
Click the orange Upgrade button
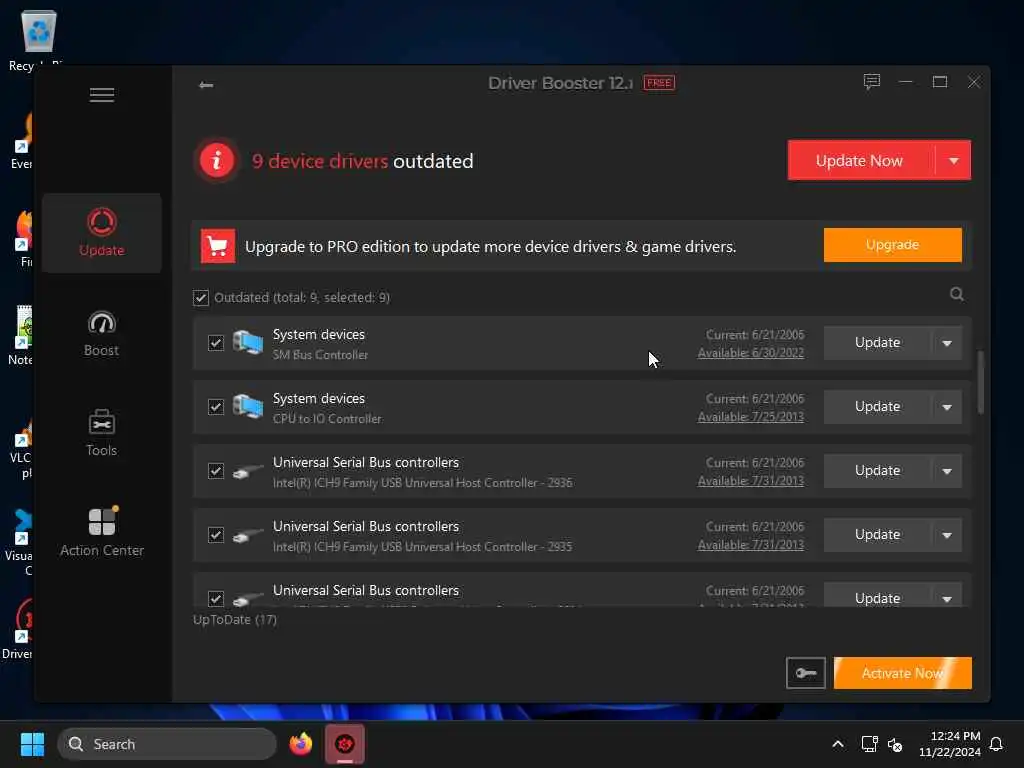click(892, 245)
